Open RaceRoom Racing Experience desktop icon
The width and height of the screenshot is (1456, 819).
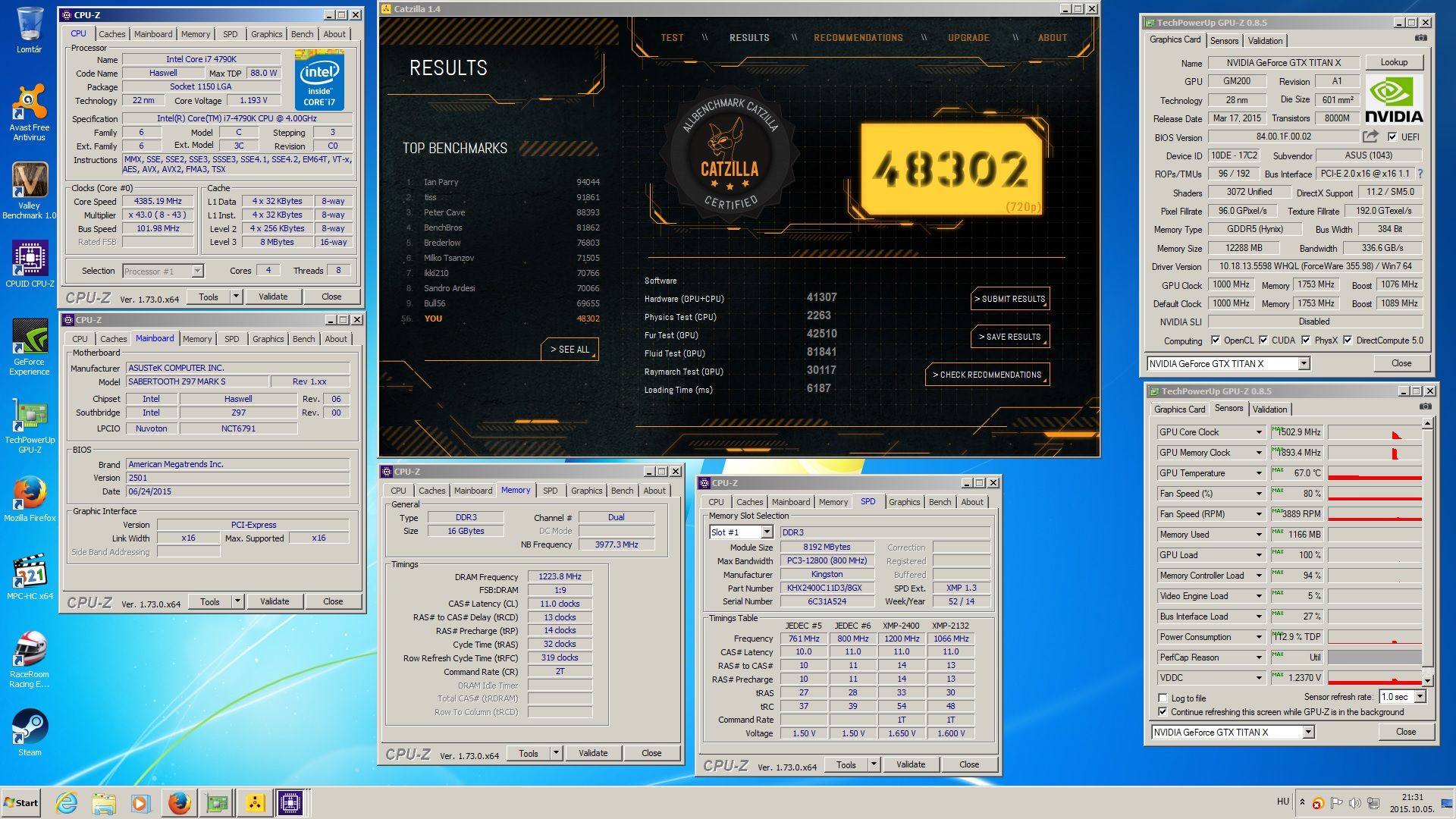point(29,660)
